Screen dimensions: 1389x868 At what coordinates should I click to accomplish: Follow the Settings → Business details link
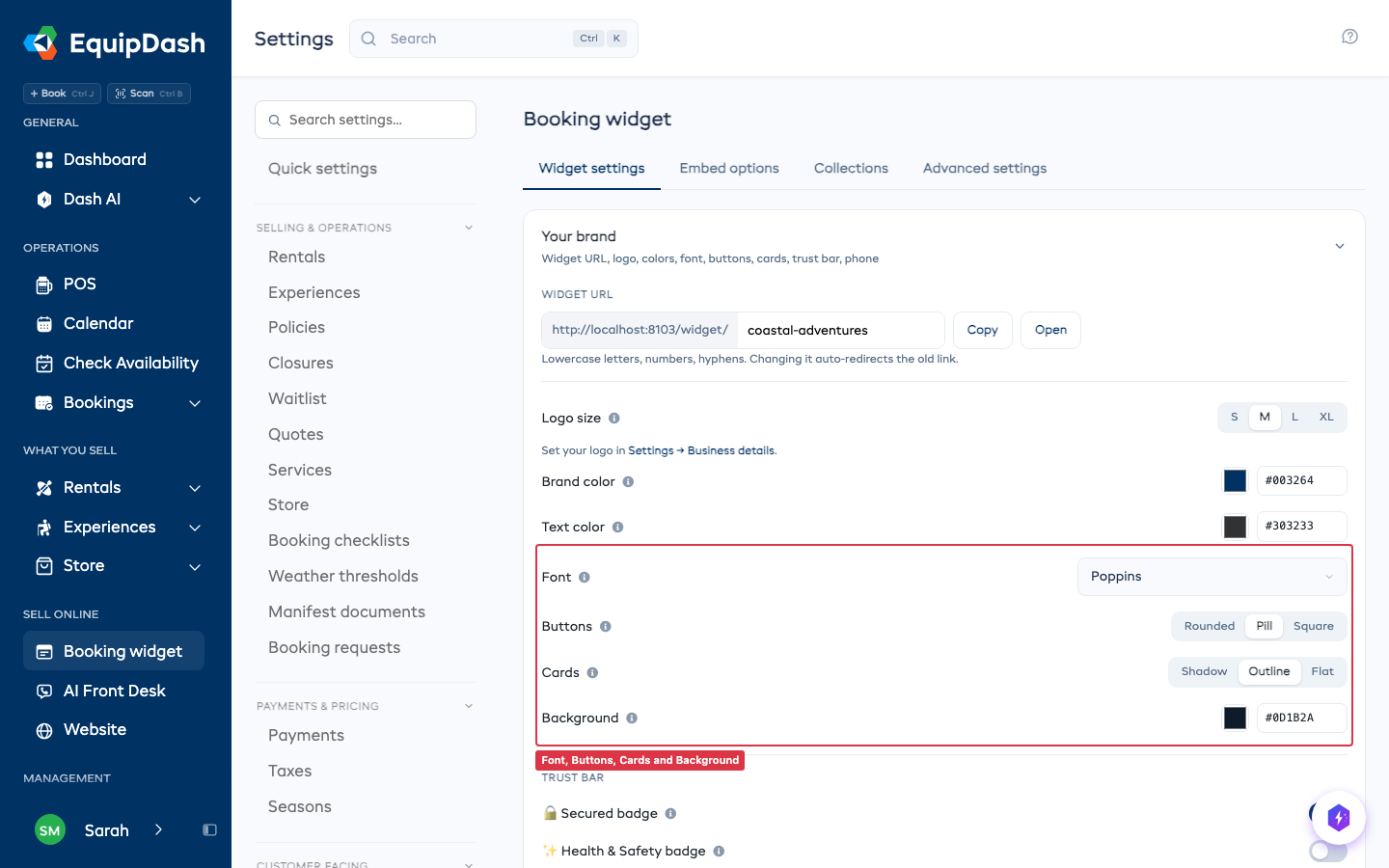click(701, 450)
